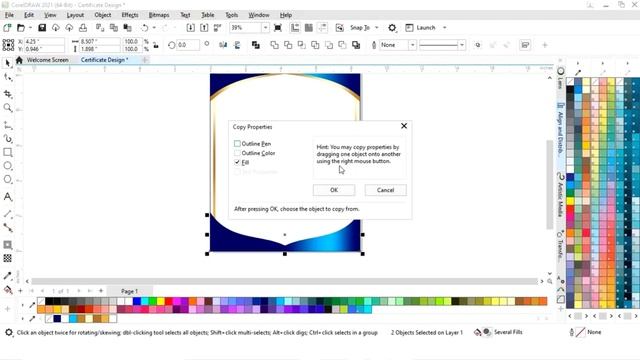Screen dimensions: 640x360
Task: Select the Drop Shadow tool
Action: (7, 245)
